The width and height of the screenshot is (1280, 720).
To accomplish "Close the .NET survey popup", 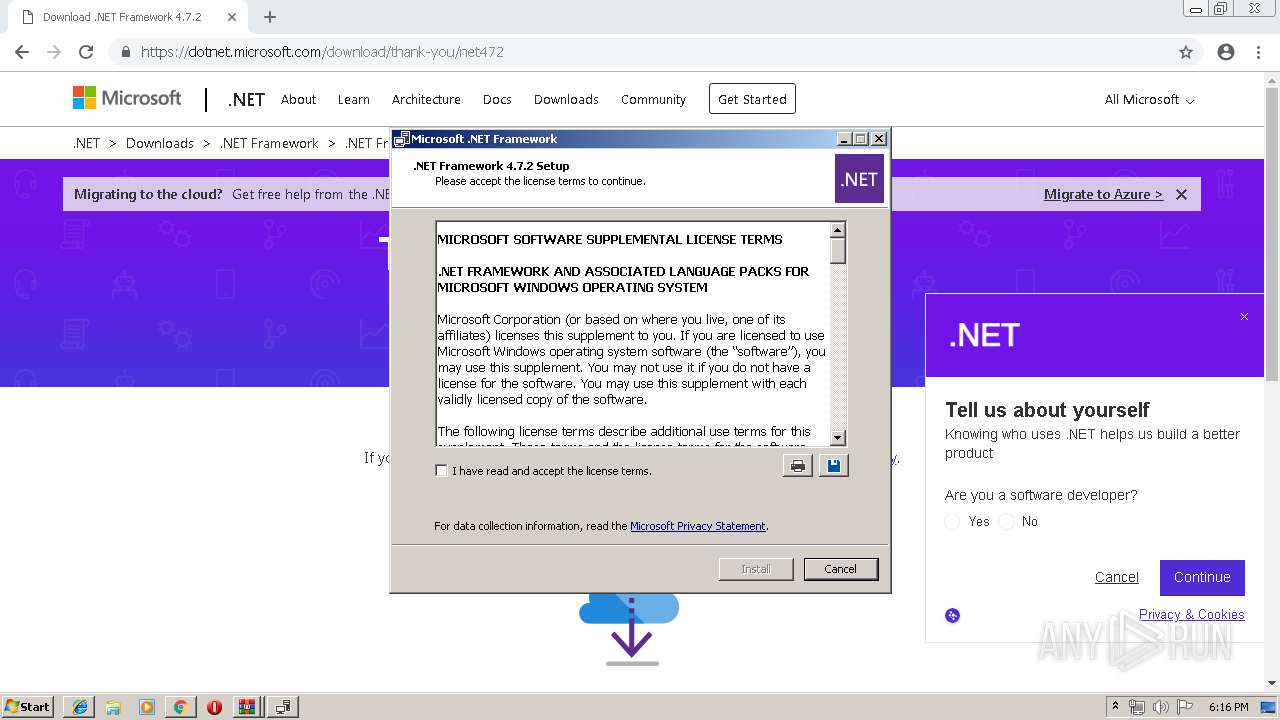I will coord(1244,317).
